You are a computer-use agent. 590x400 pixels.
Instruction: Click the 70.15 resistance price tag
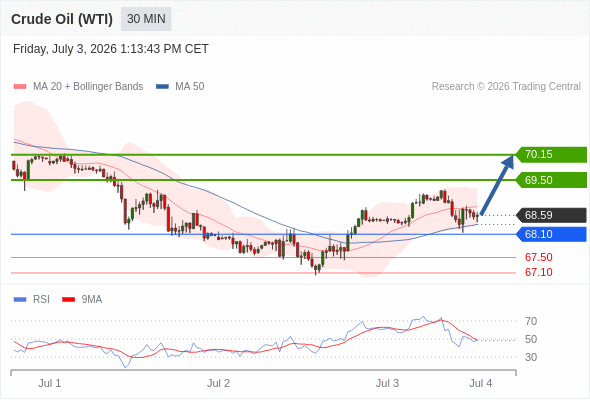[x=550, y=155]
